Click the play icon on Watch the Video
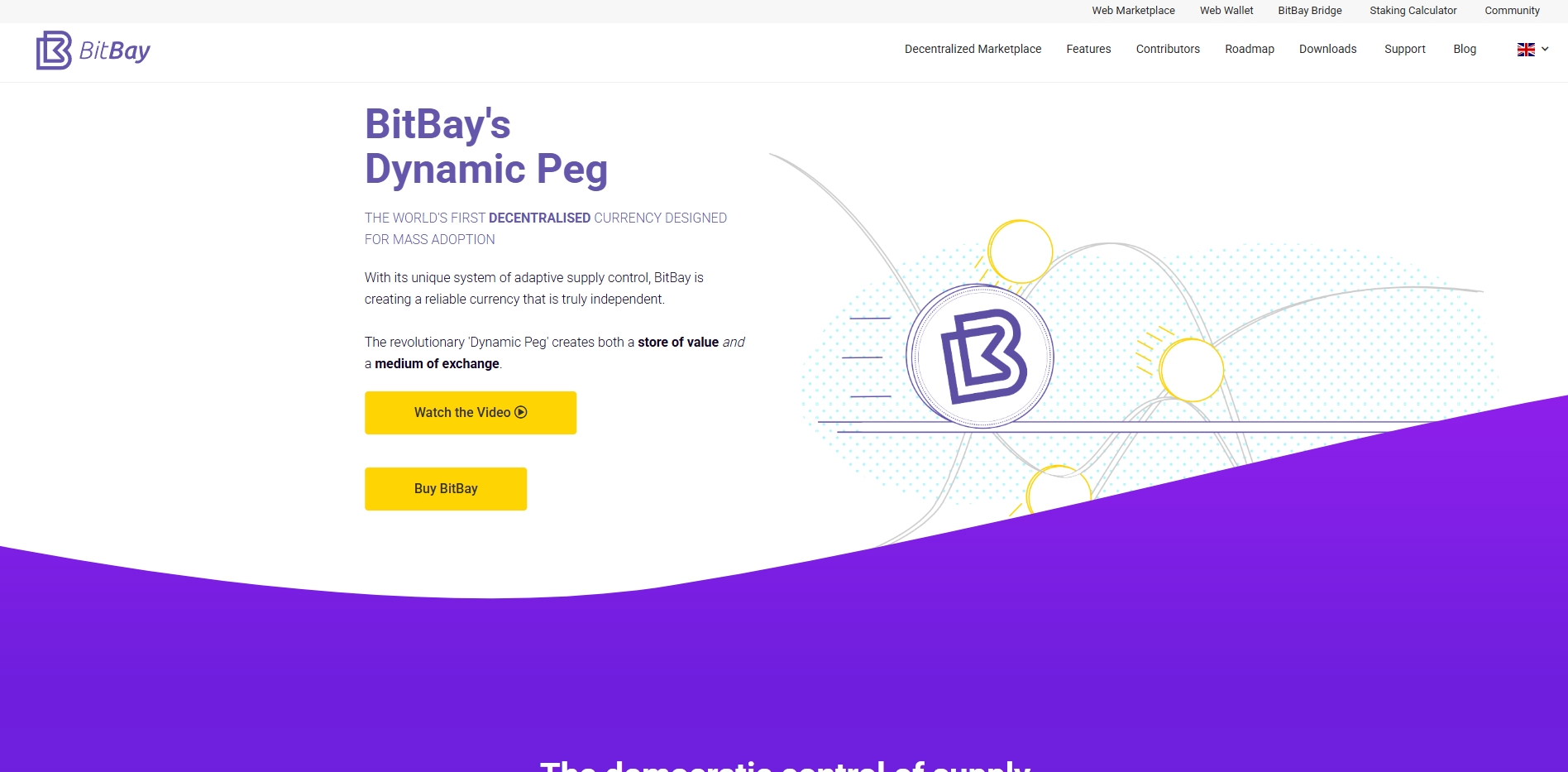Image resolution: width=1568 pixels, height=772 pixels. (521, 412)
